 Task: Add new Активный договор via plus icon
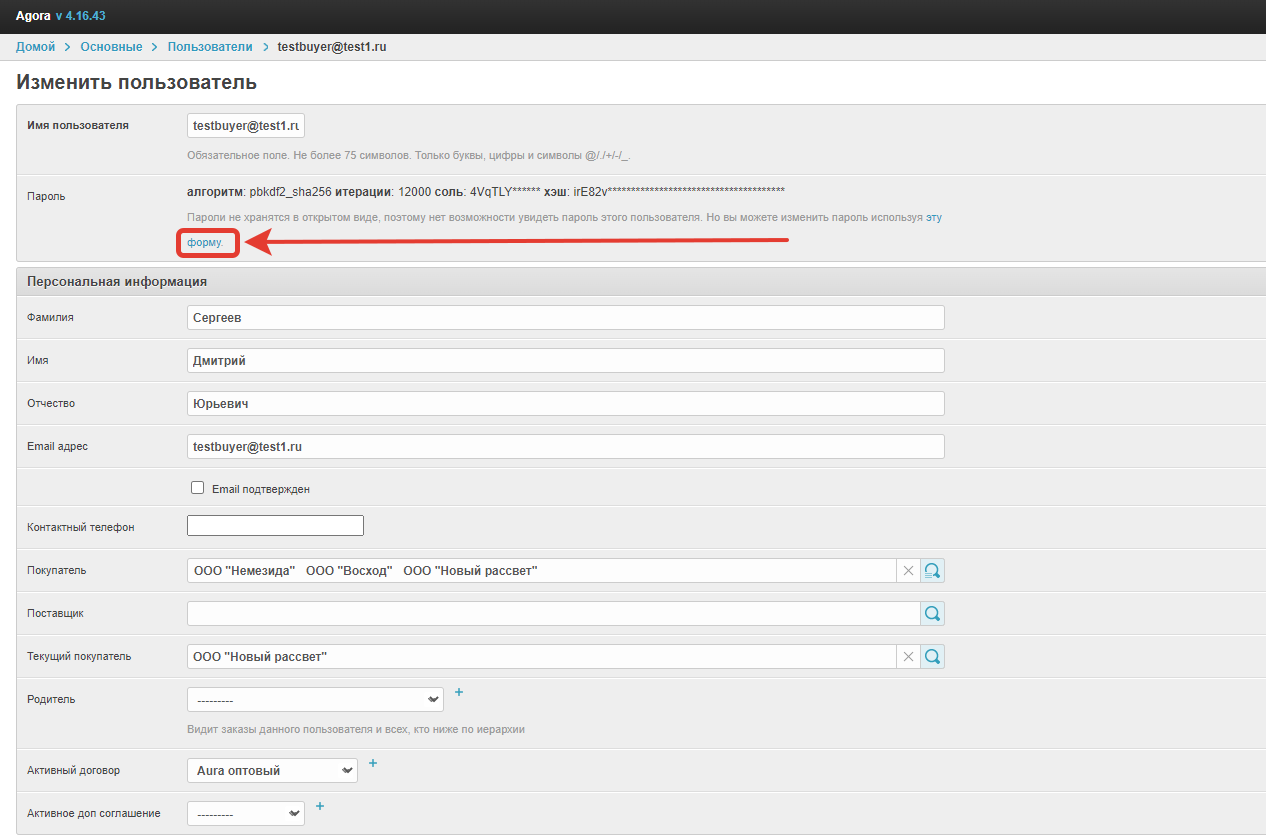click(373, 763)
